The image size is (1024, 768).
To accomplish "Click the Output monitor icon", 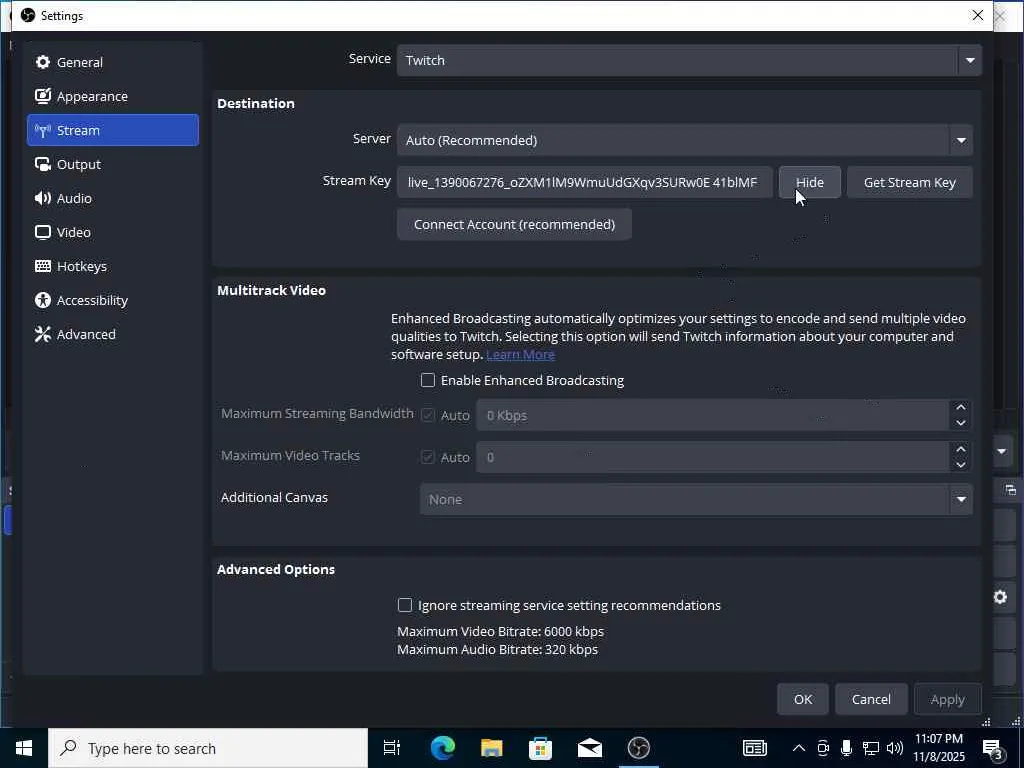I will pos(42,164).
